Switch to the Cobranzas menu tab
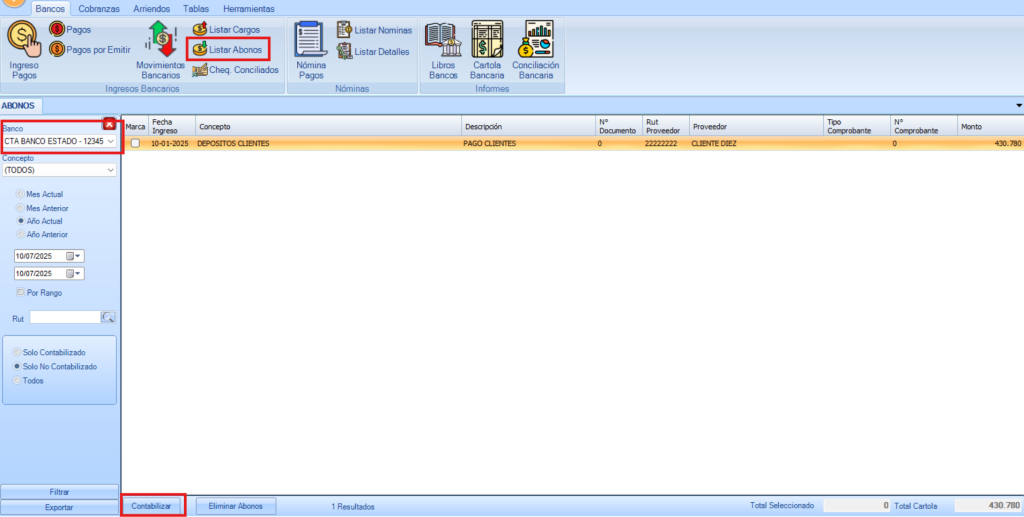The width and height of the screenshot is (1024, 517). coord(99,8)
